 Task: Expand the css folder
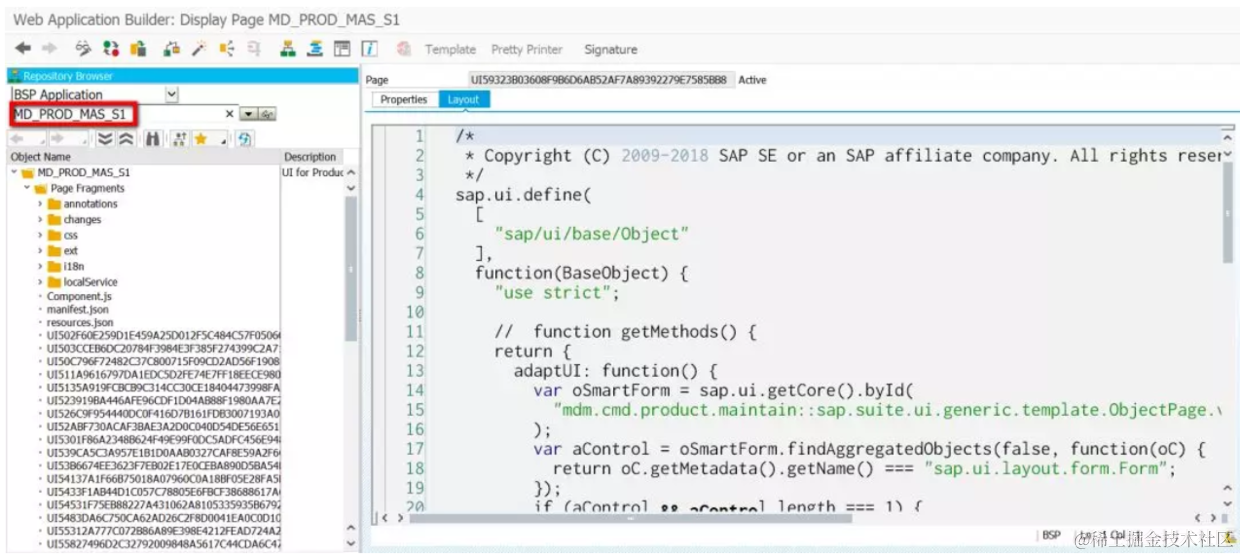pyautogui.click(x=41, y=235)
